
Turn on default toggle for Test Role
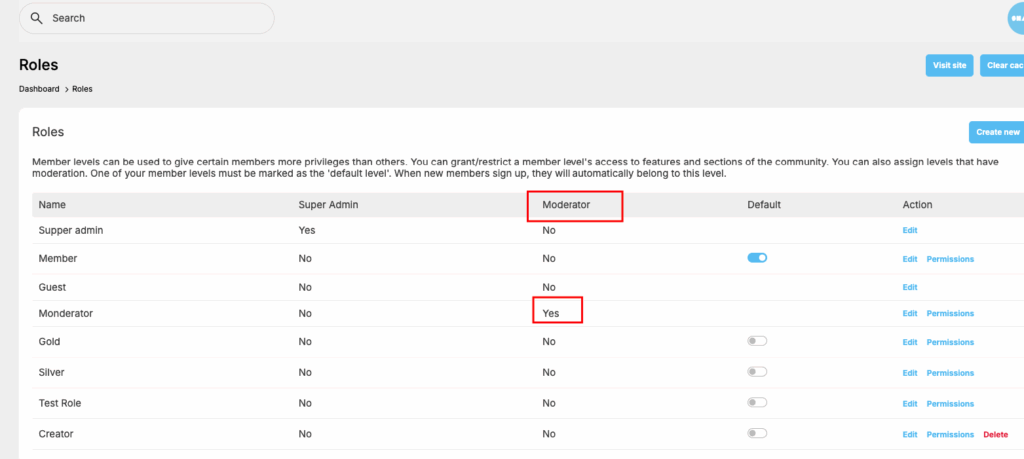[757, 403]
